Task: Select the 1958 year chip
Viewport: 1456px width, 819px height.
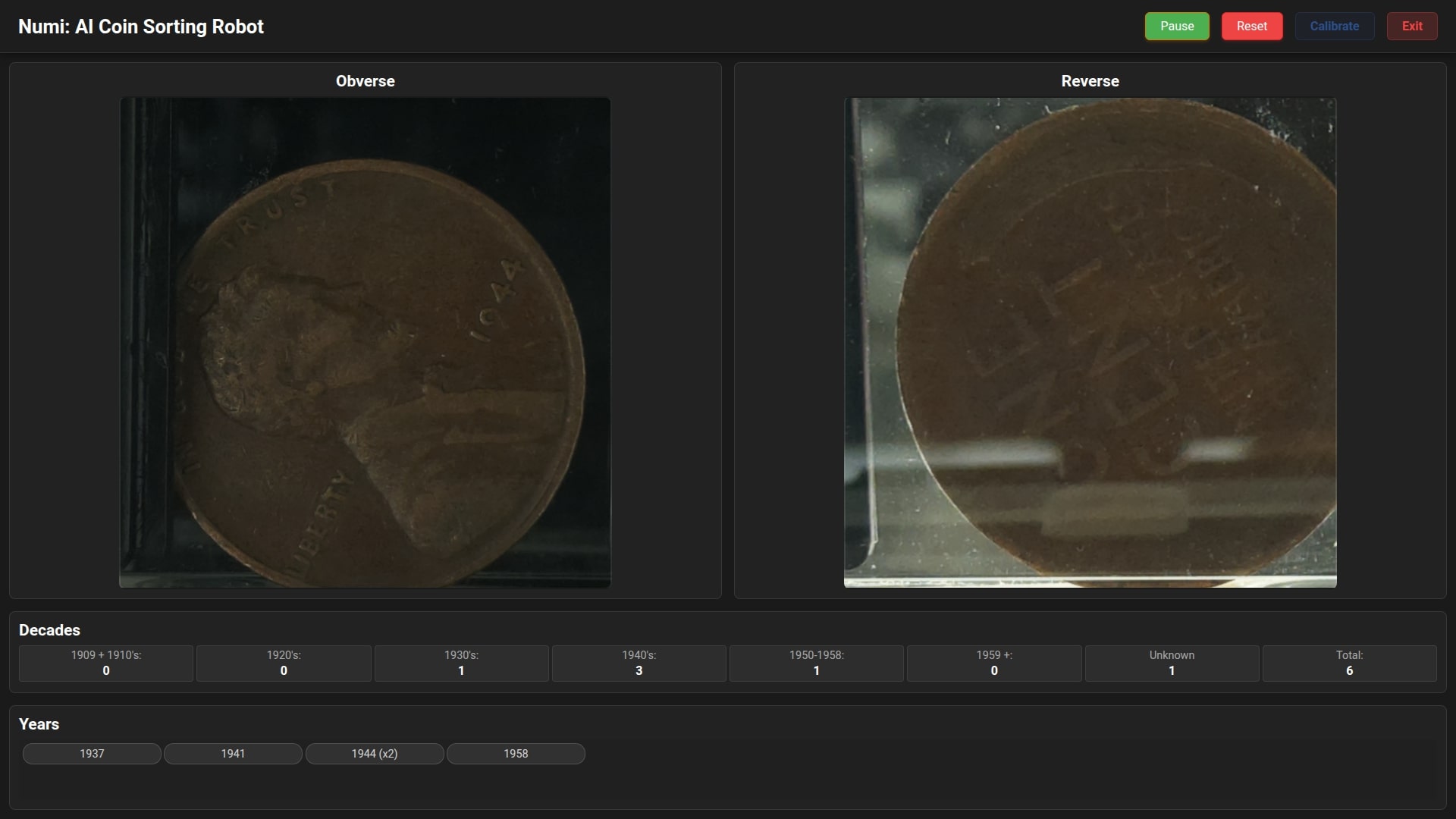Action: coord(516,753)
